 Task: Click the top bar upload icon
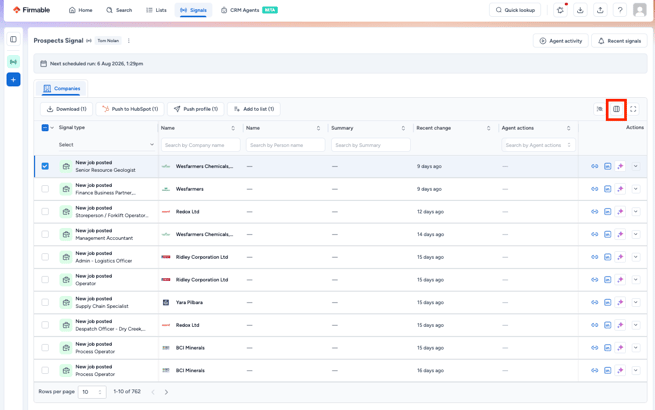600,10
